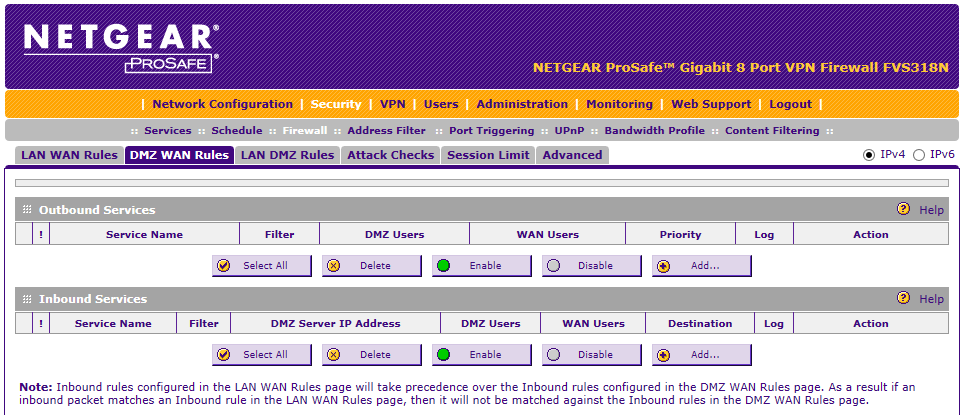961x415 pixels.
Task: Click the Inbound Services Service Name header
Action: pos(113,323)
